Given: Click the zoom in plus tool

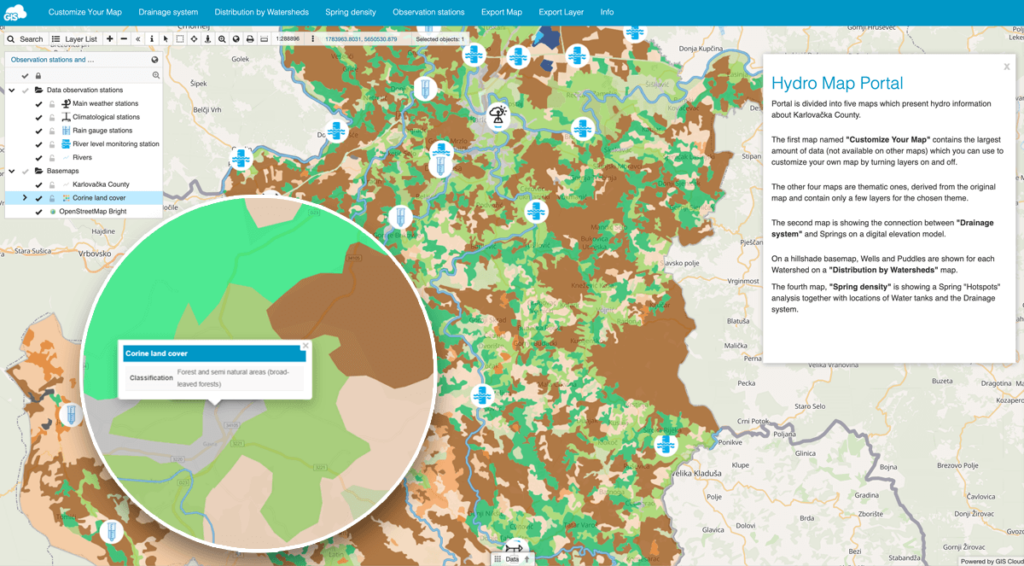Looking at the screenshot, I should pos(109,39).
